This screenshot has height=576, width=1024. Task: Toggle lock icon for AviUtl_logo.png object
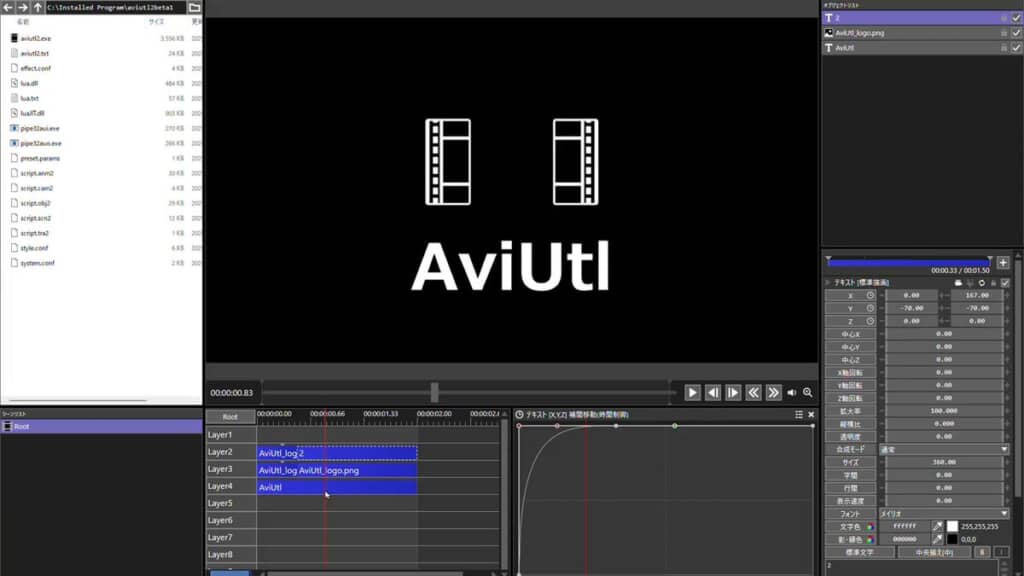click(x=1004, y=33)
